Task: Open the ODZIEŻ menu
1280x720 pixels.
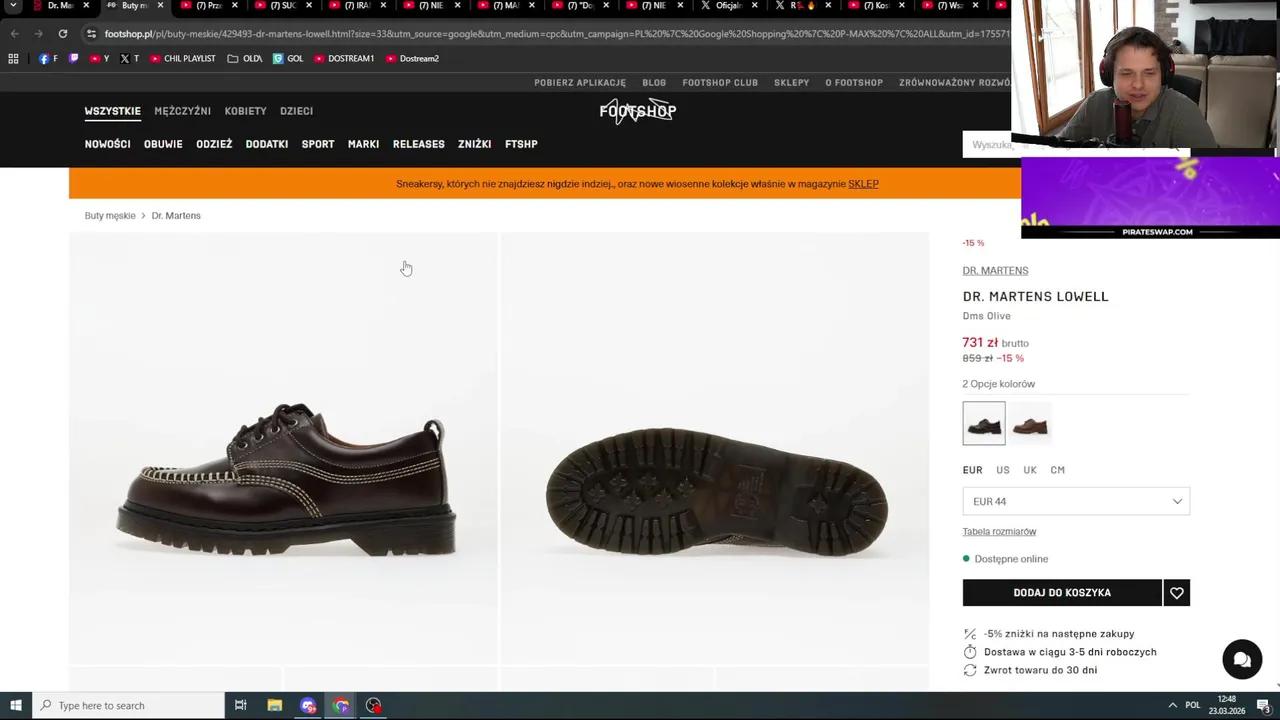Action: point(214,144)
